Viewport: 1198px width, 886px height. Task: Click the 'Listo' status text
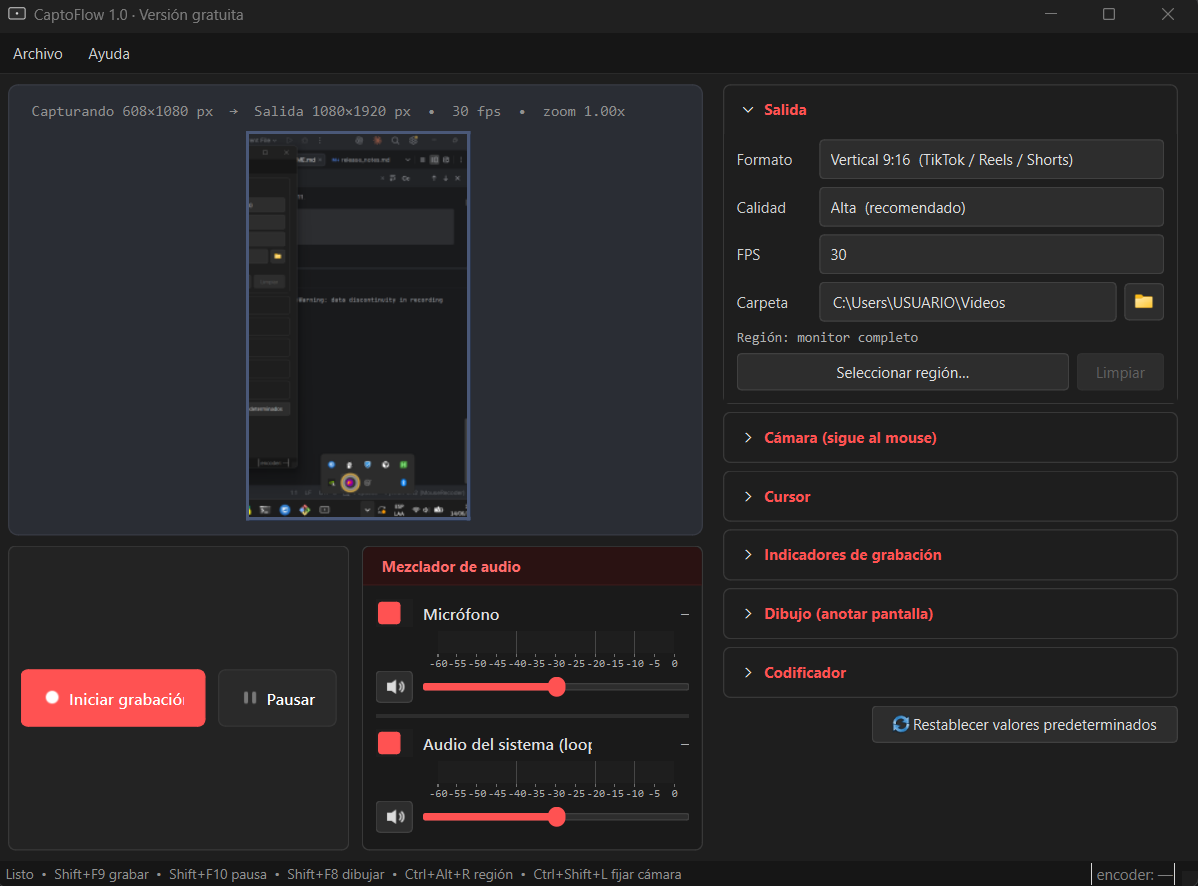point(20,875)
